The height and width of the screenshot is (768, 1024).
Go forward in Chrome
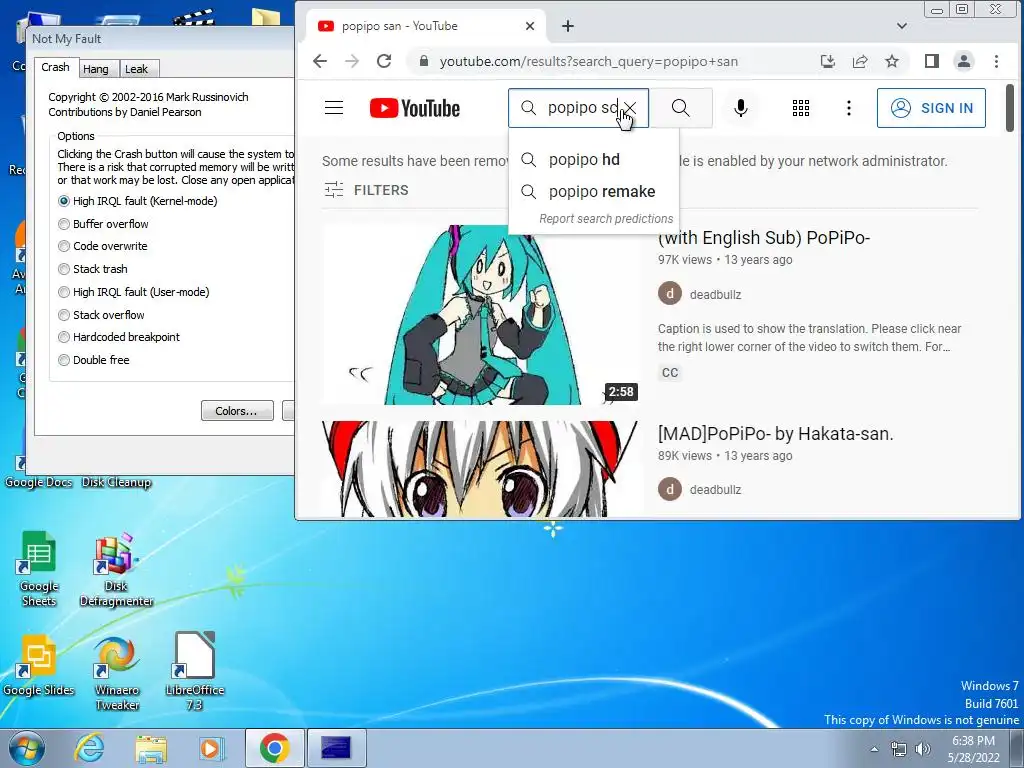pos(352,61)
